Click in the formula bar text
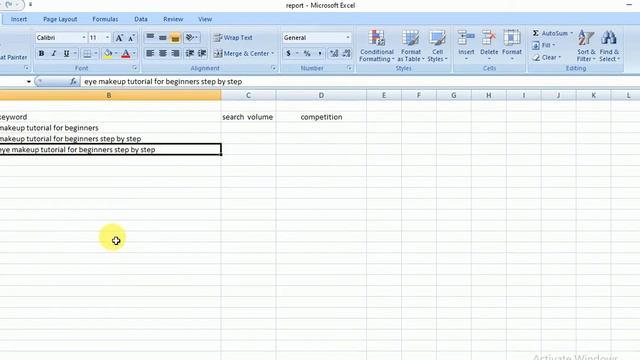 (163, 82)
